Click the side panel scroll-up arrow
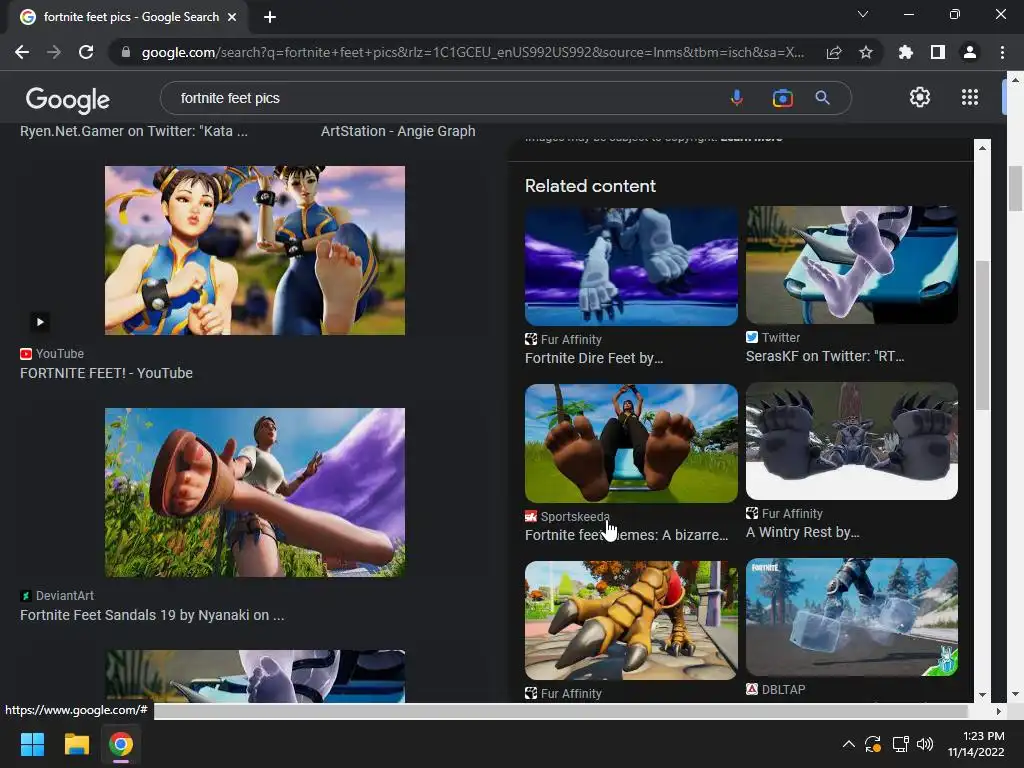 [982, 148]
